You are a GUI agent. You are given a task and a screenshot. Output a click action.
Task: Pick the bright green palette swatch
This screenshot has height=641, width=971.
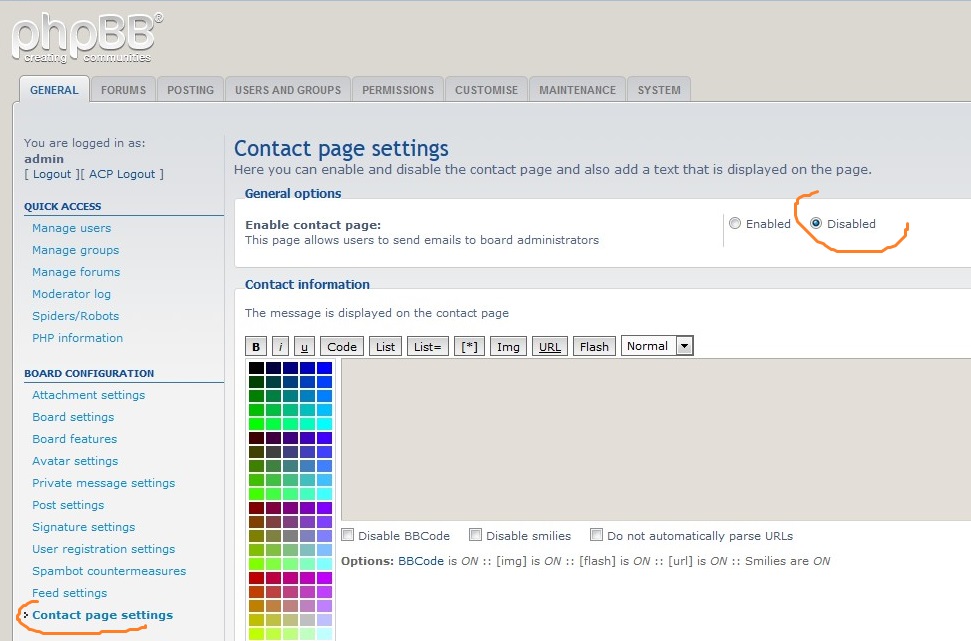[x=256, y=424]
